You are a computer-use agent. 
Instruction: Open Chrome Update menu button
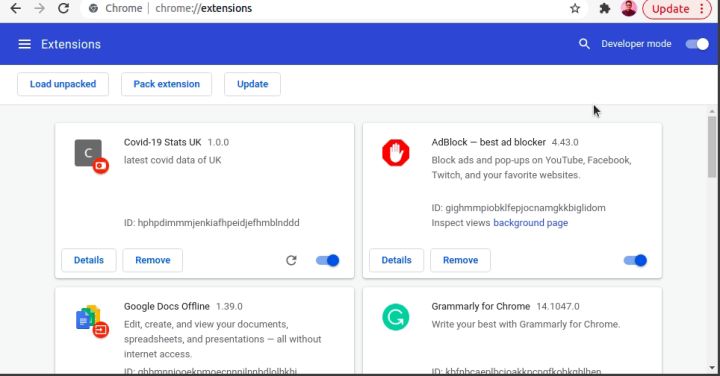click(x=677, y=9)
